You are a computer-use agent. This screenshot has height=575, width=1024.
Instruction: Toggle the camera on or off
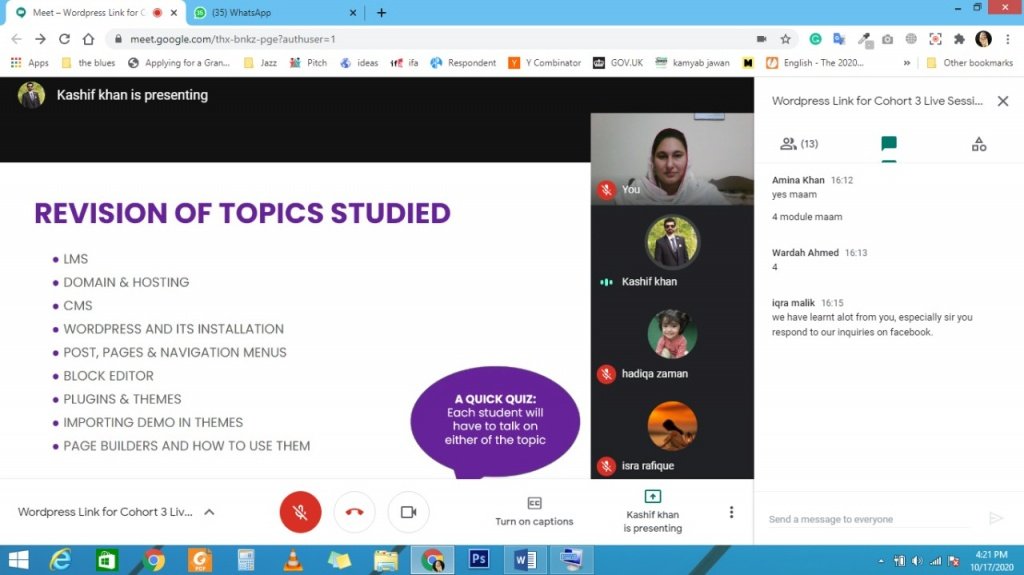[409, 512]
